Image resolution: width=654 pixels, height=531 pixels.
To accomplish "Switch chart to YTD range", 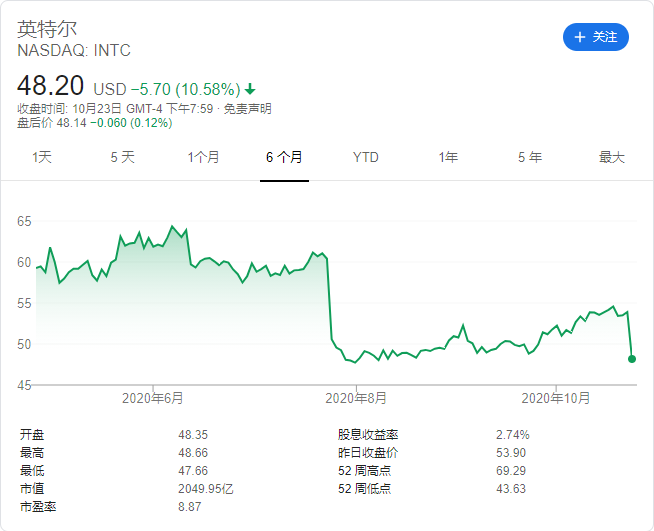I will click(366, 157).
